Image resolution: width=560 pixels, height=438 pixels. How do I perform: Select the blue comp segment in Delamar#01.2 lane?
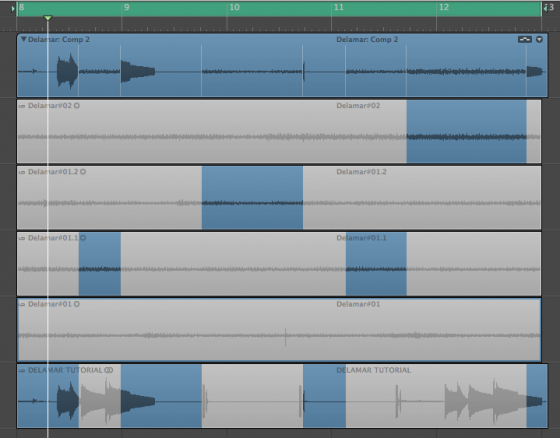click(252, 198)
